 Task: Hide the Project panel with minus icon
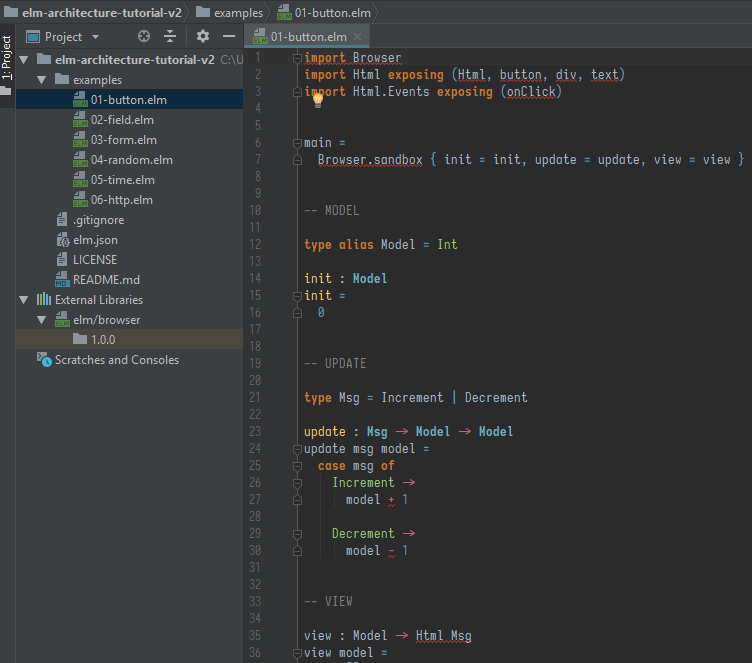229,36
